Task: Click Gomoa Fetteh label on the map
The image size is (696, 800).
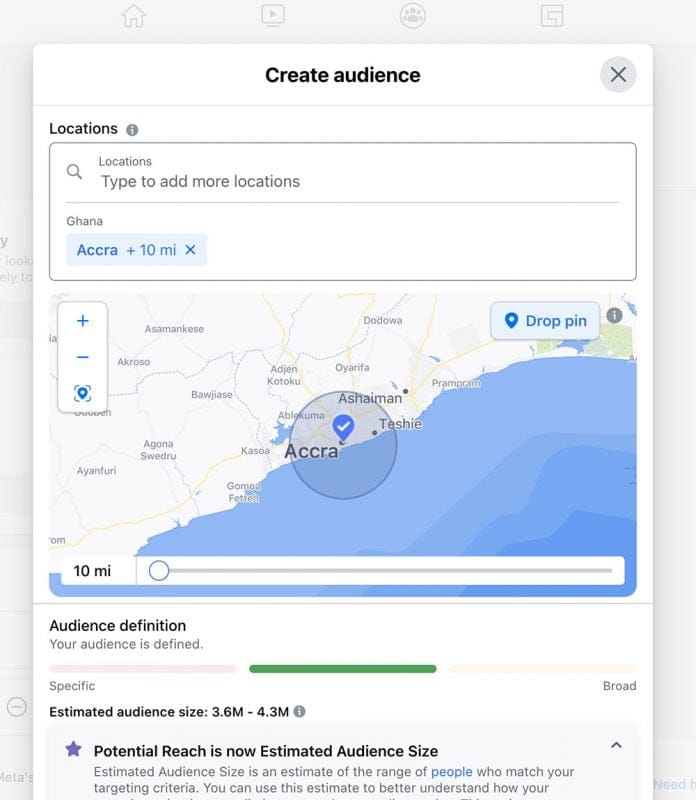Action: (244, 492)
